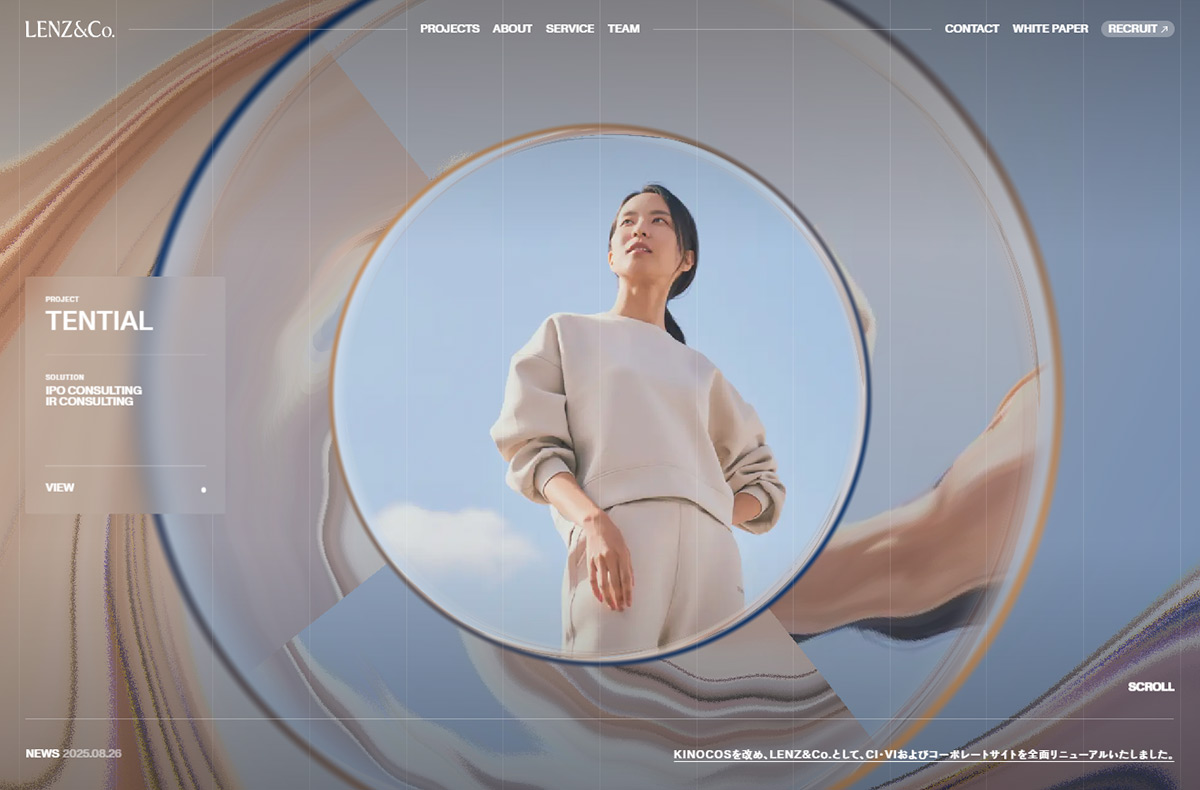Click the NEWS label
The image size is (1200, 790).
(43, 753)
